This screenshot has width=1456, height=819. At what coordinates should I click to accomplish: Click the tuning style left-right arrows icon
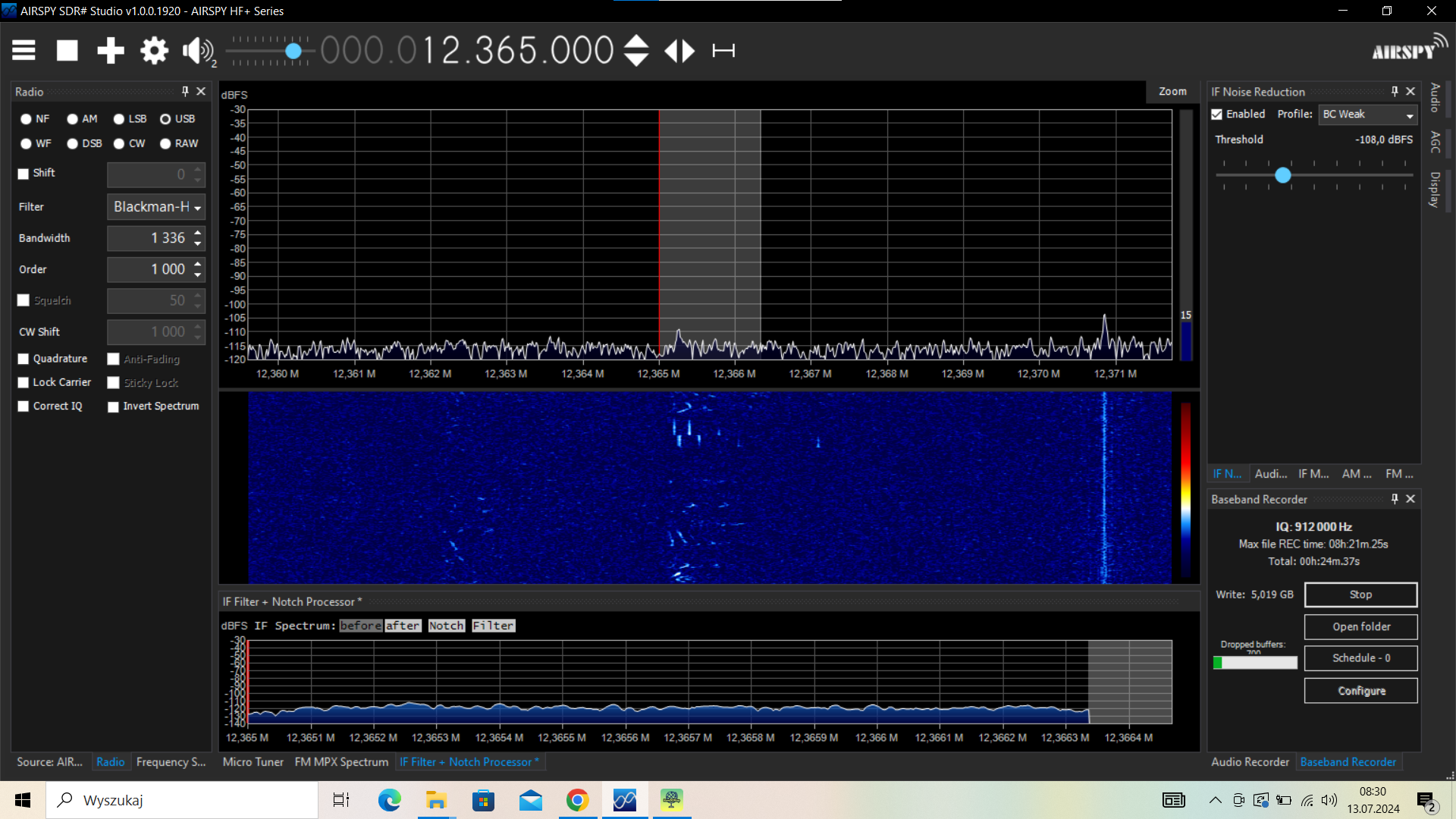[x=679, y=51]
